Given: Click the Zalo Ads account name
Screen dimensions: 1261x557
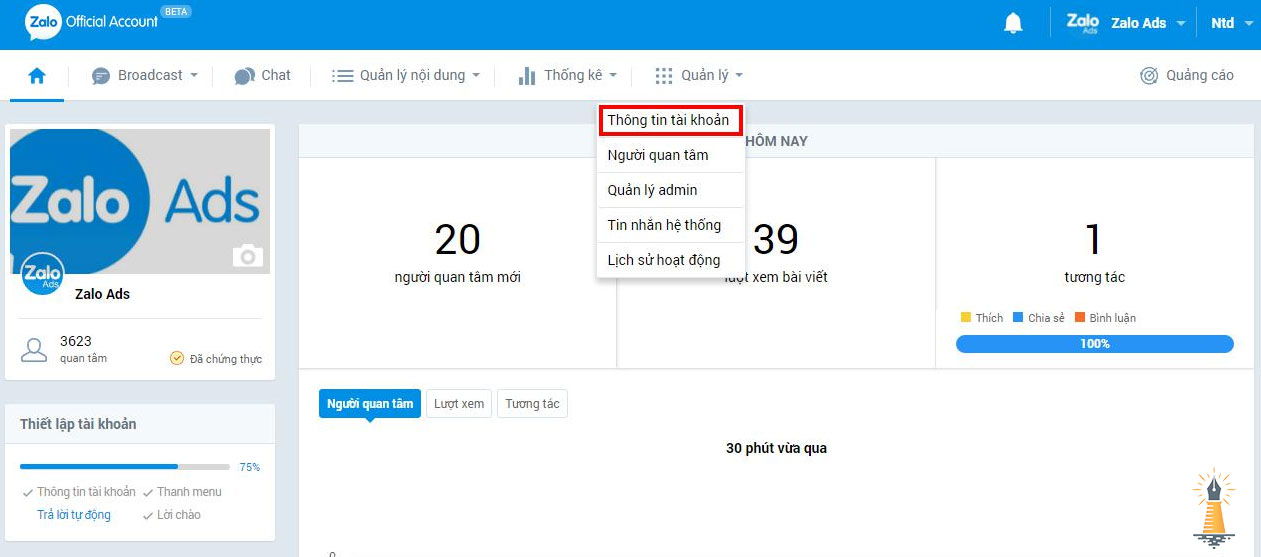Looking at the screenshot, I should coord(102,294).
